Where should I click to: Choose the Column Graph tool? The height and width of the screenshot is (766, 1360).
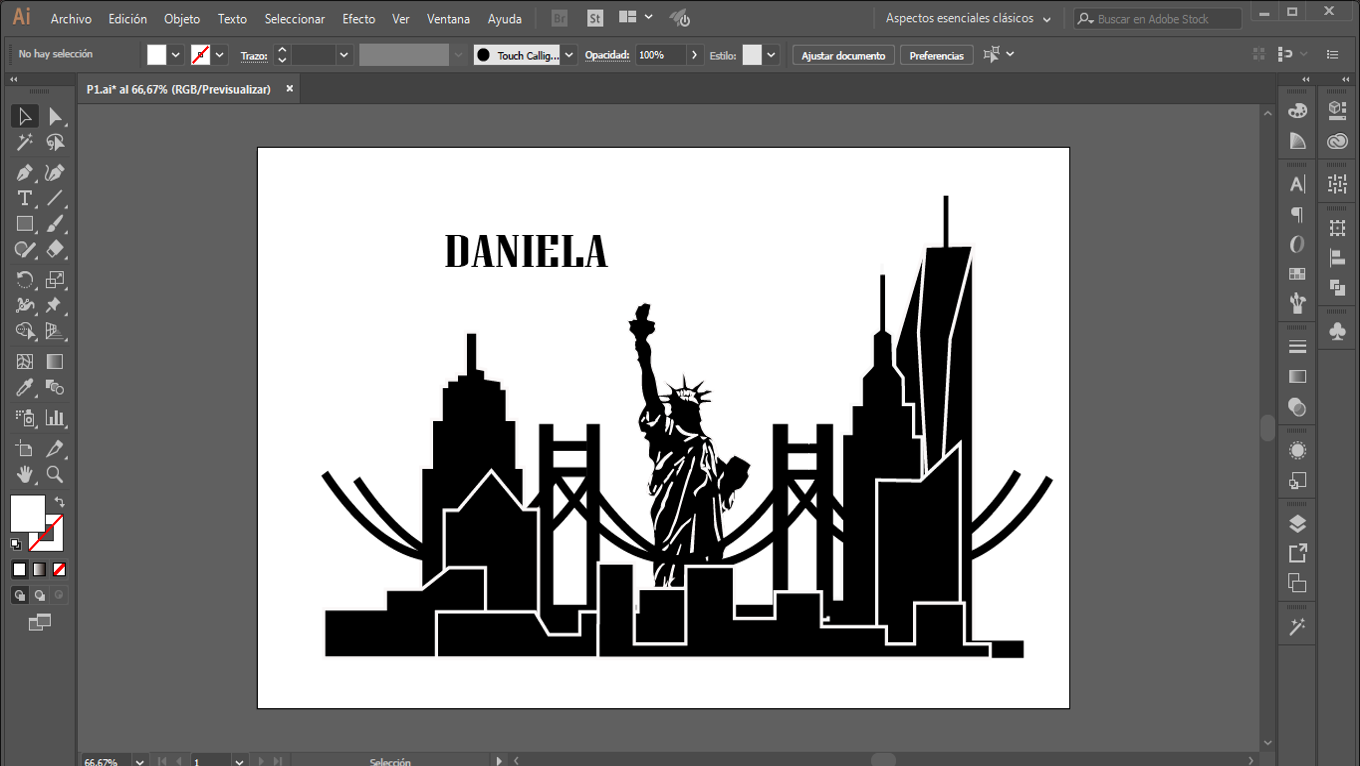(x=55, y=418)
